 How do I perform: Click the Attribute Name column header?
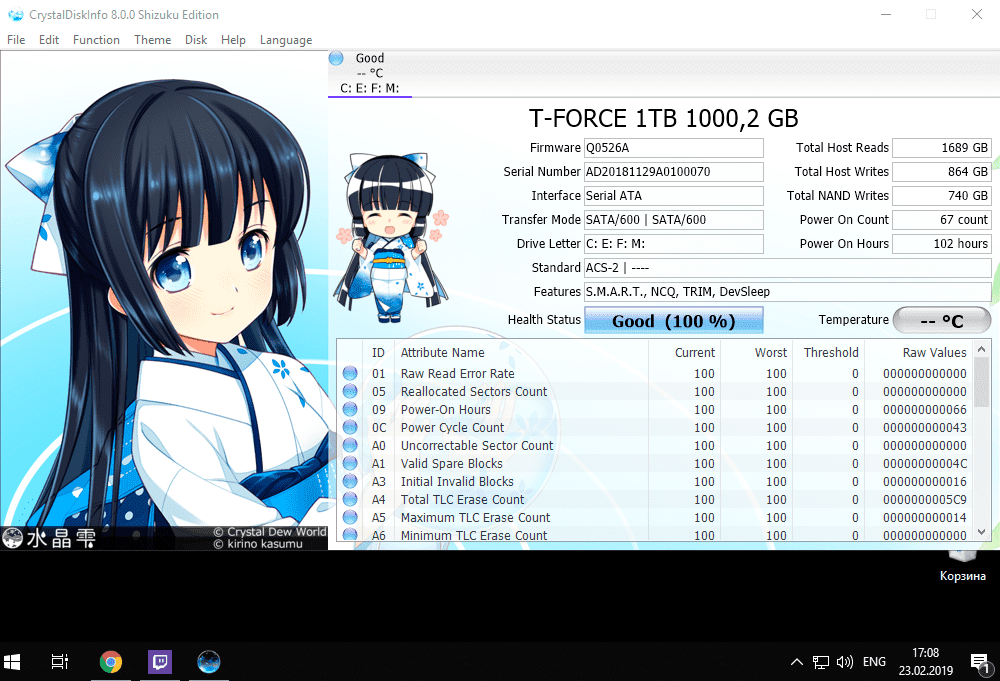(443, 353)
